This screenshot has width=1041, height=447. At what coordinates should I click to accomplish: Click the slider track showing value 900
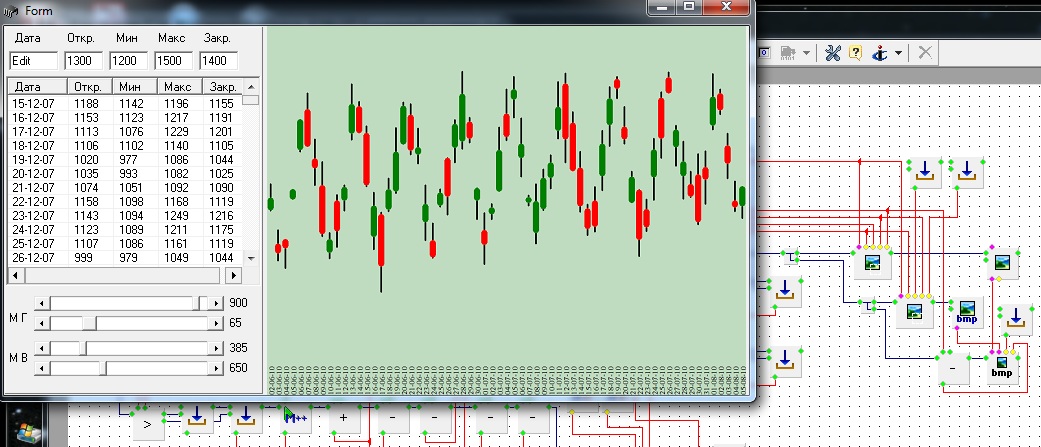point(125,302)
